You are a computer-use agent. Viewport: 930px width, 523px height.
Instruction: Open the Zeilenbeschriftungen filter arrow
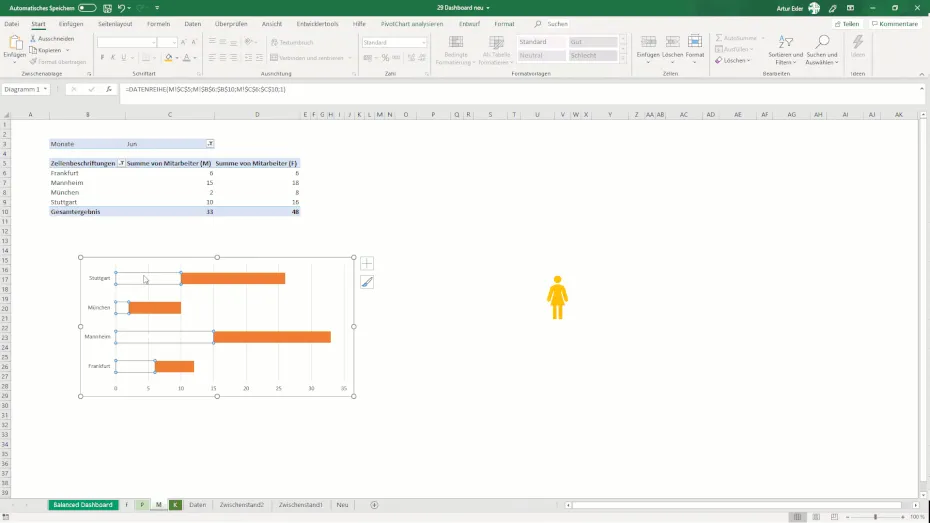click(121, 163)
